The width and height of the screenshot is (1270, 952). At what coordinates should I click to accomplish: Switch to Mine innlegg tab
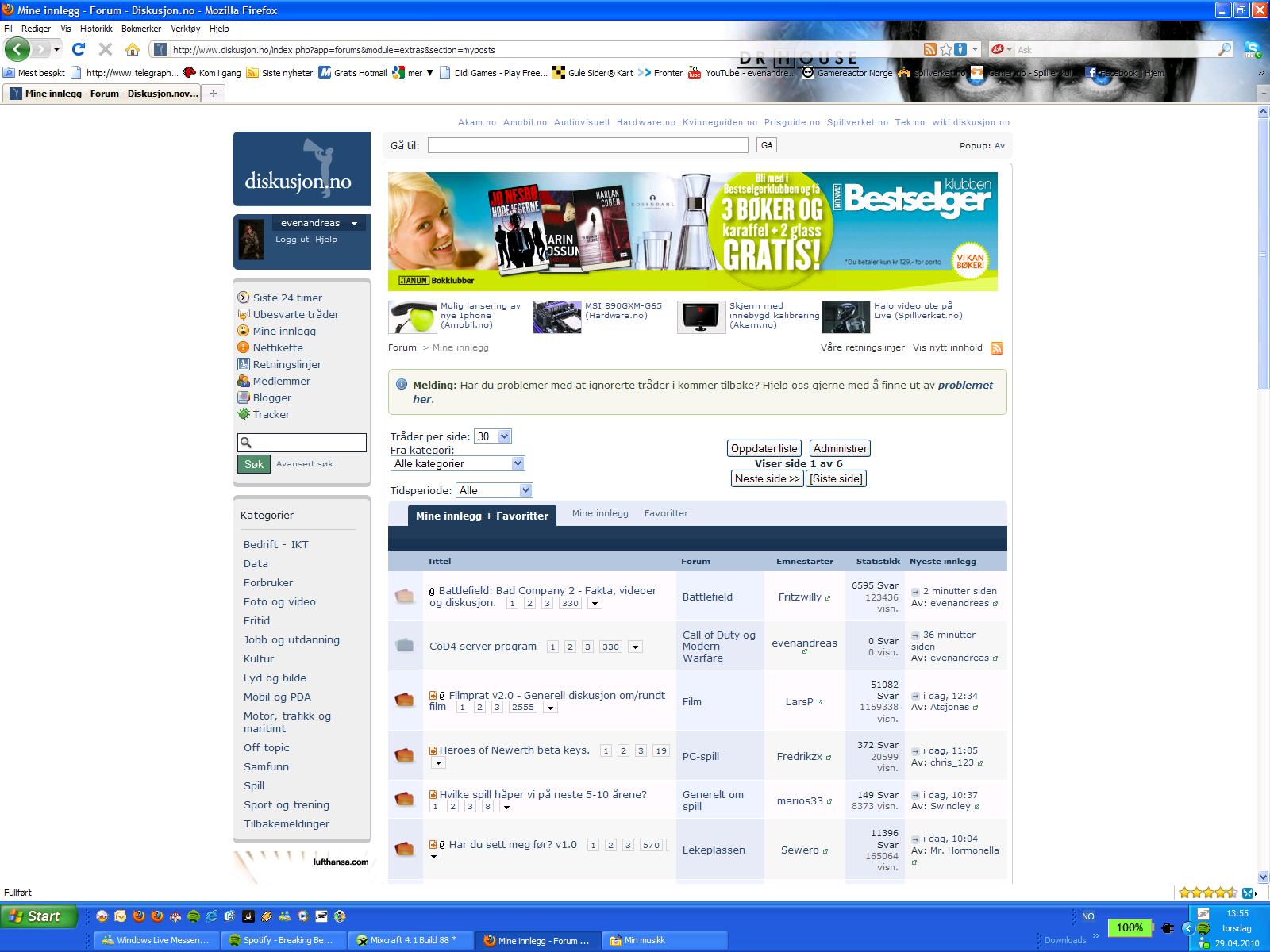[600, 513]
